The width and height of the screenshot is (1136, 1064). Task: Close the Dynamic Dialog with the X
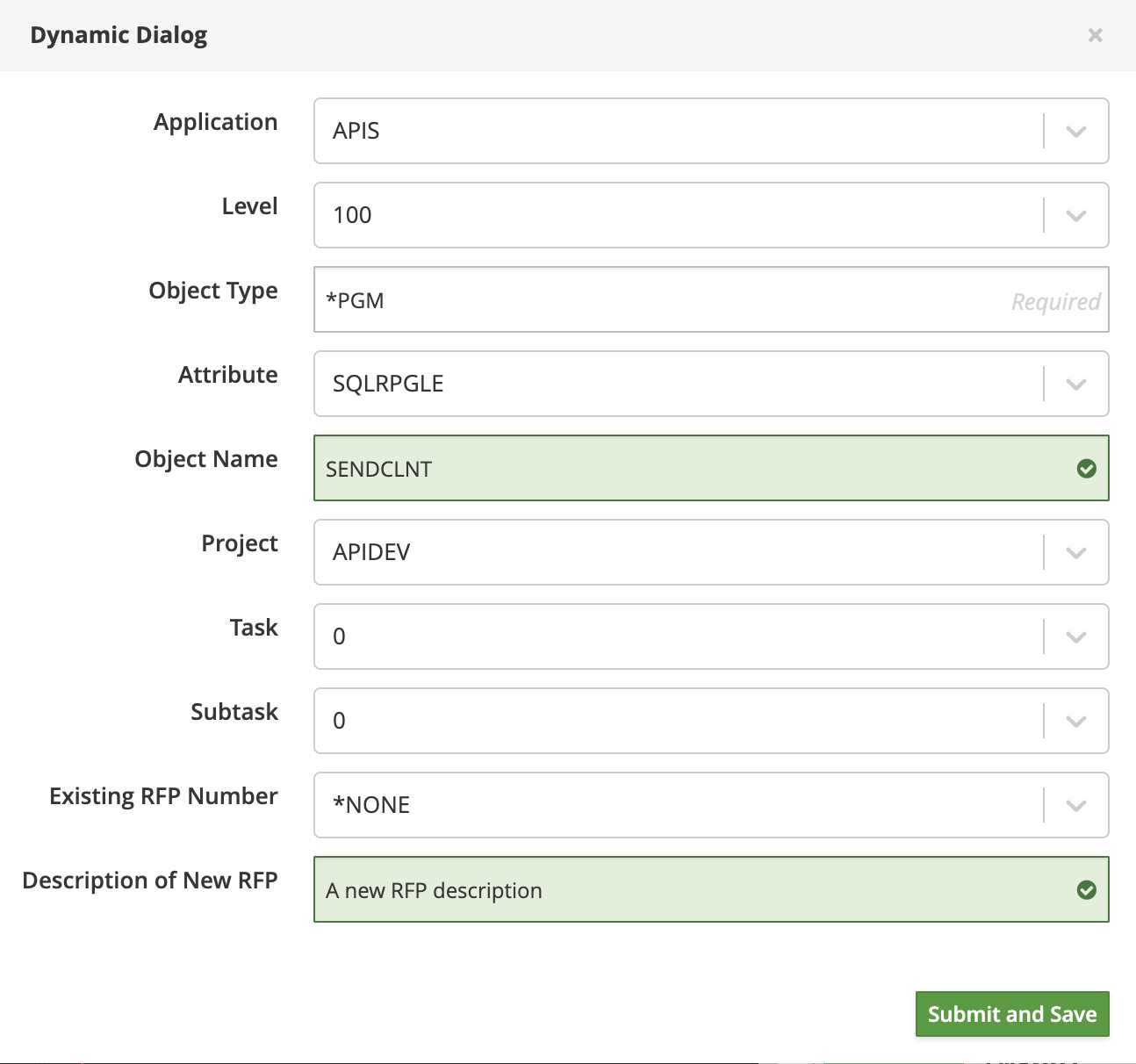pos(1095,35)
